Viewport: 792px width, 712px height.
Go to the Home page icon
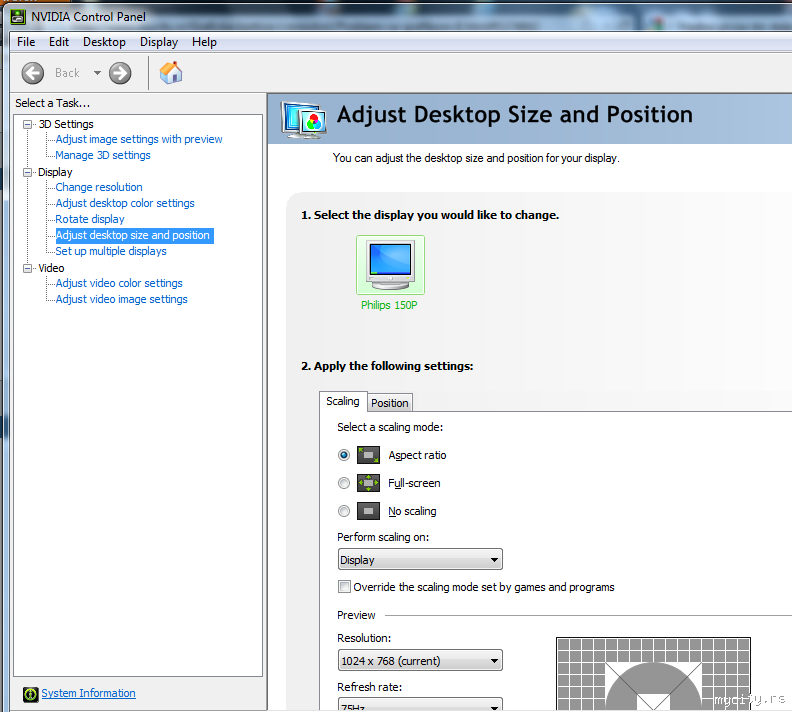pyautogui.click(x=171, y=73)
